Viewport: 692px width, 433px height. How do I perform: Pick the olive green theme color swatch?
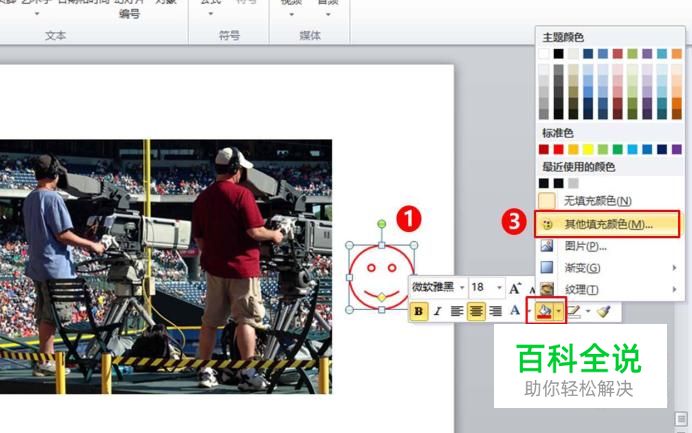click(632, 54)
